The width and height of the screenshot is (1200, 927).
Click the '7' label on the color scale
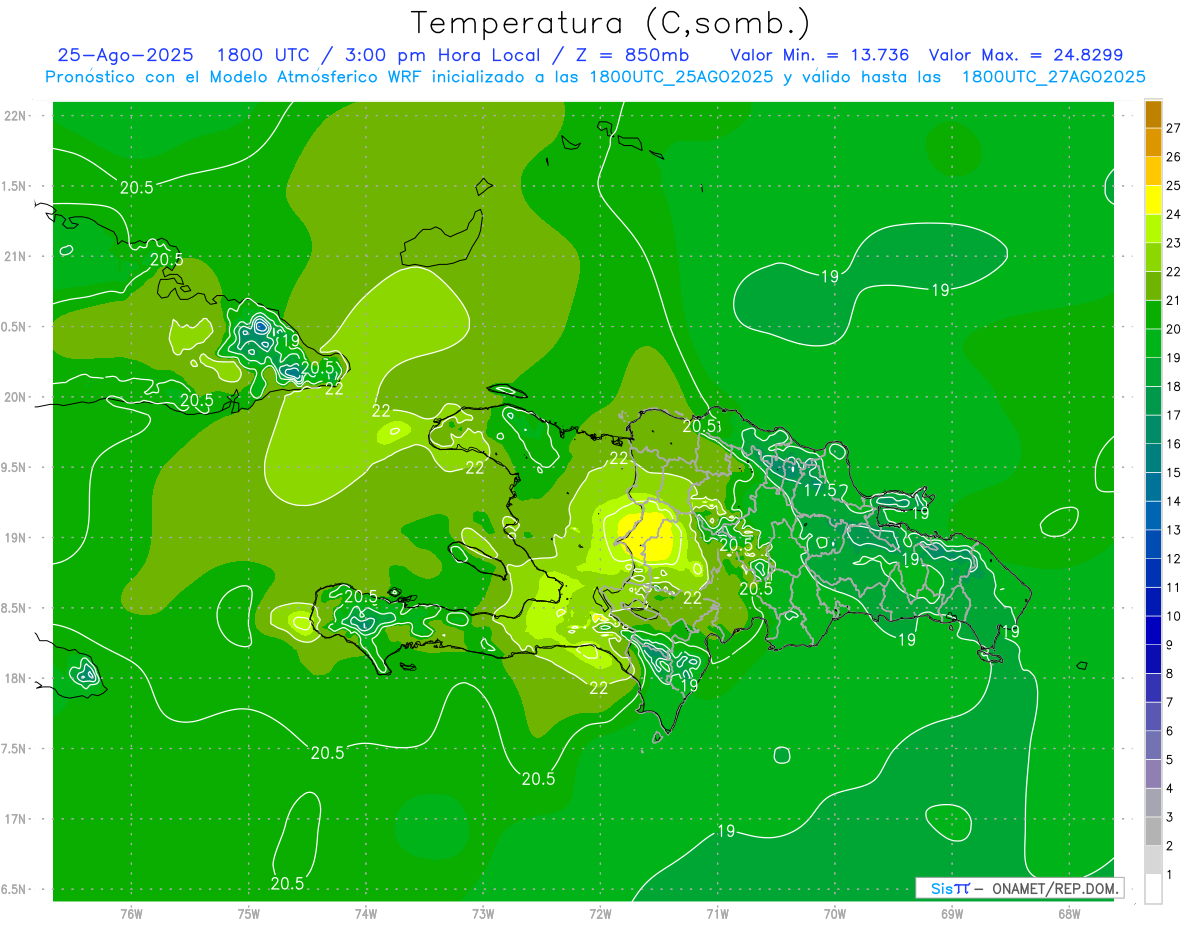click(1170, 702)
